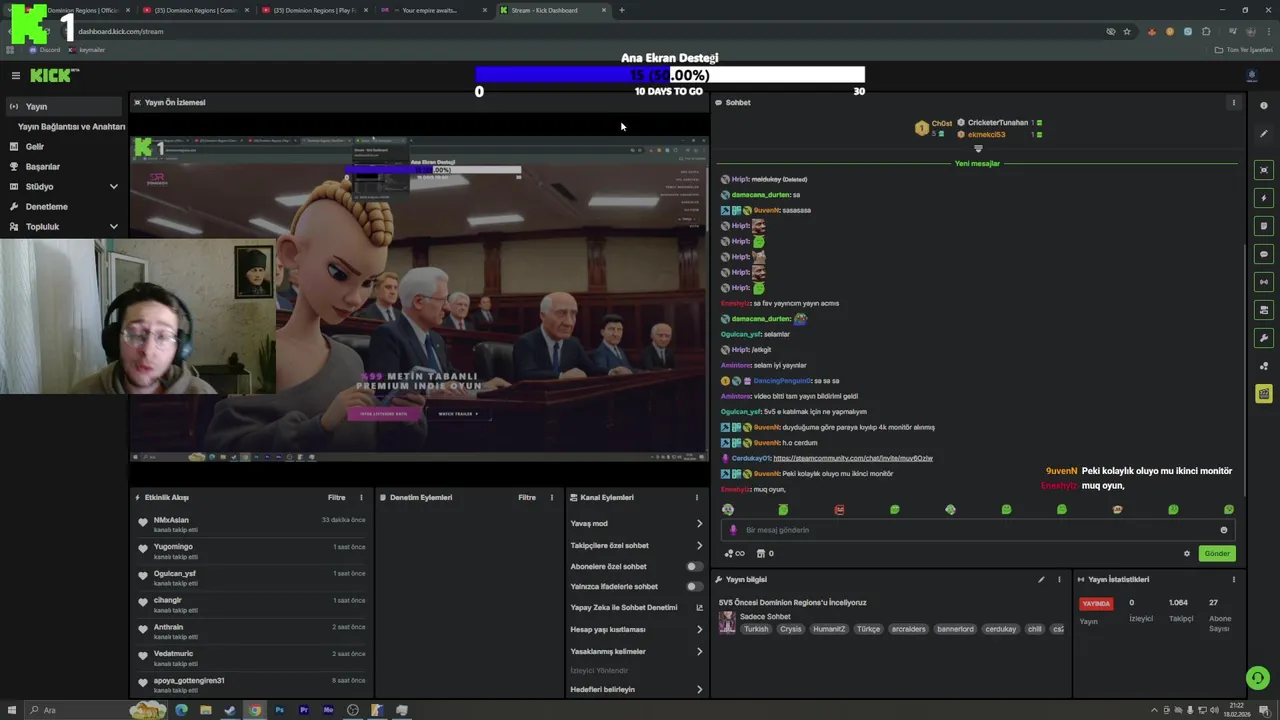Image resolution: width=1280 pixels, height=720 pixels.
Task: Click the first quick emote below chat
Action: [x=727, y=510]
